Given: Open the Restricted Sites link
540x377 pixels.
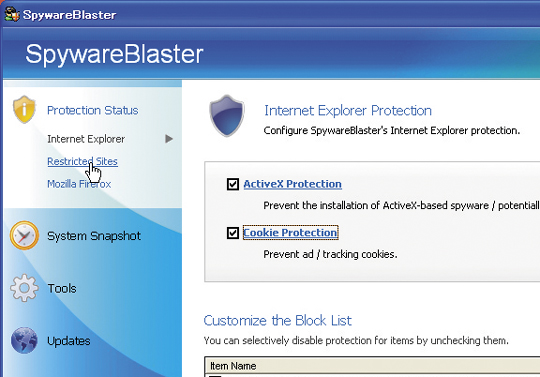Looking at the screenshot, I should coord(82,161).
